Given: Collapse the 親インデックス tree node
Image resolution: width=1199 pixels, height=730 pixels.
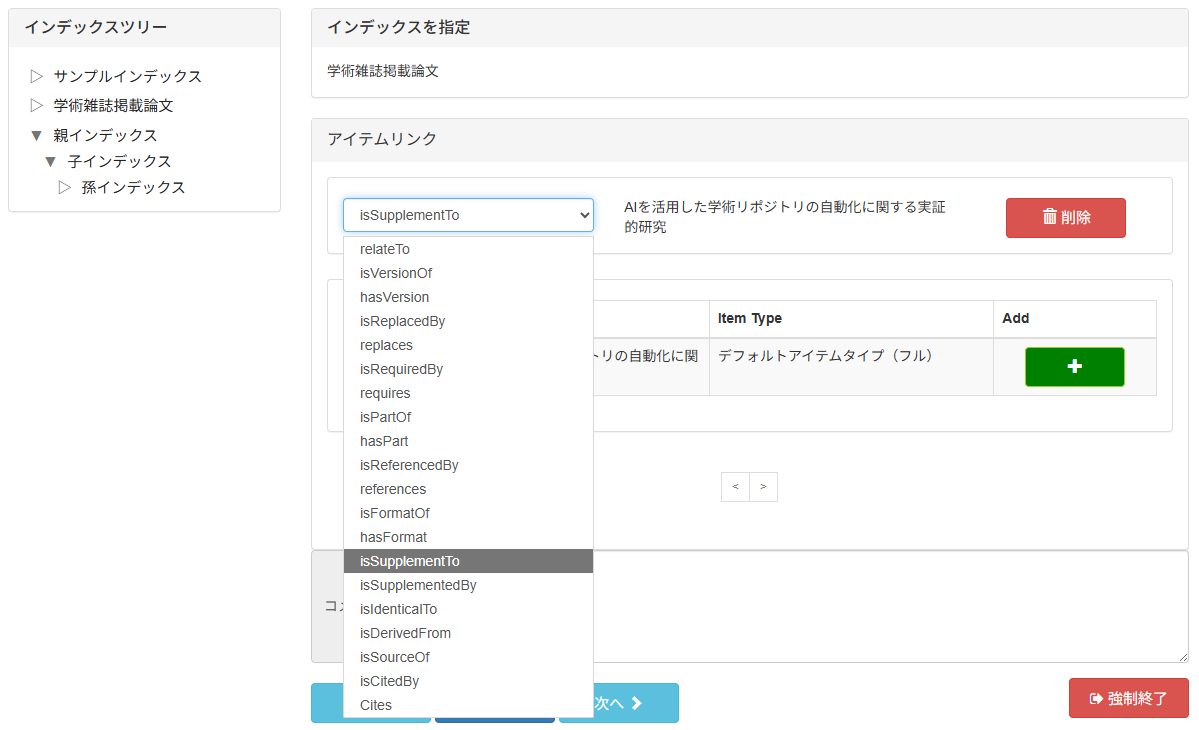Looking at the screenshot, I should pyautogui.click(x=37, y=135).
